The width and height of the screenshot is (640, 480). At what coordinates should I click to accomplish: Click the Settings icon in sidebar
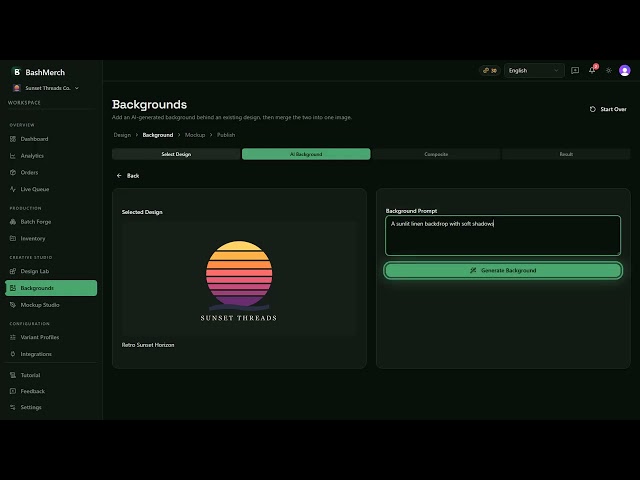13,407
